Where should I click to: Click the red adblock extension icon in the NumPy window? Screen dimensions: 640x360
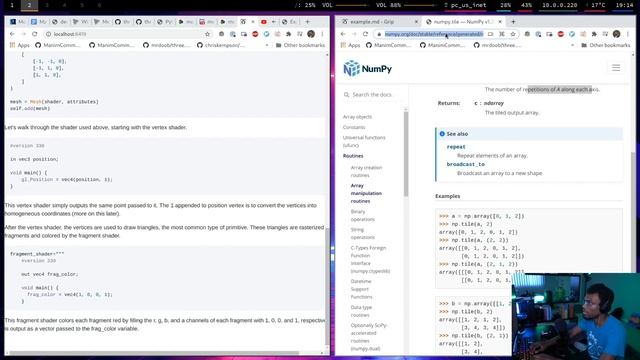561,34
